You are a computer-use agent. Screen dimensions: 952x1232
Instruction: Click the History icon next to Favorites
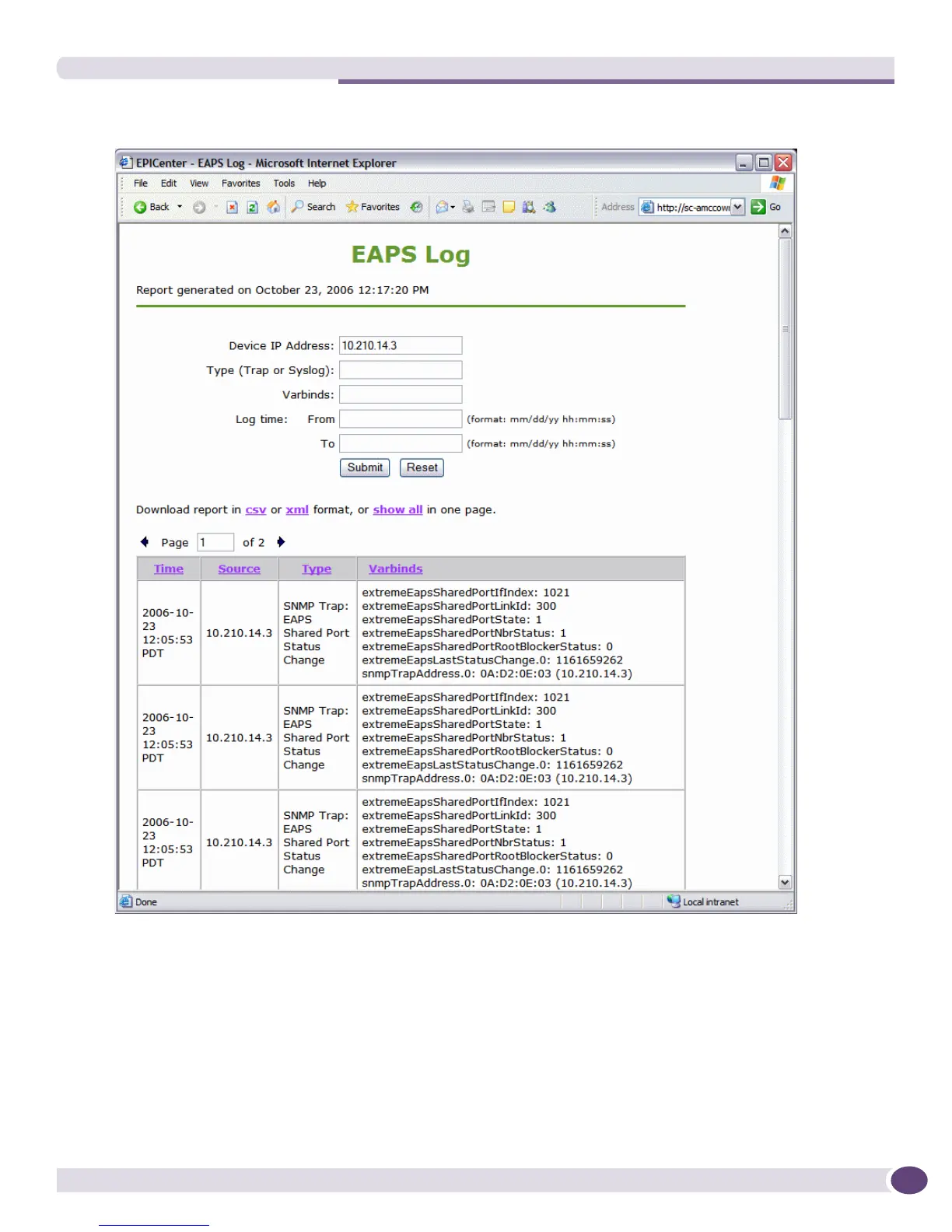click(417, 207)
